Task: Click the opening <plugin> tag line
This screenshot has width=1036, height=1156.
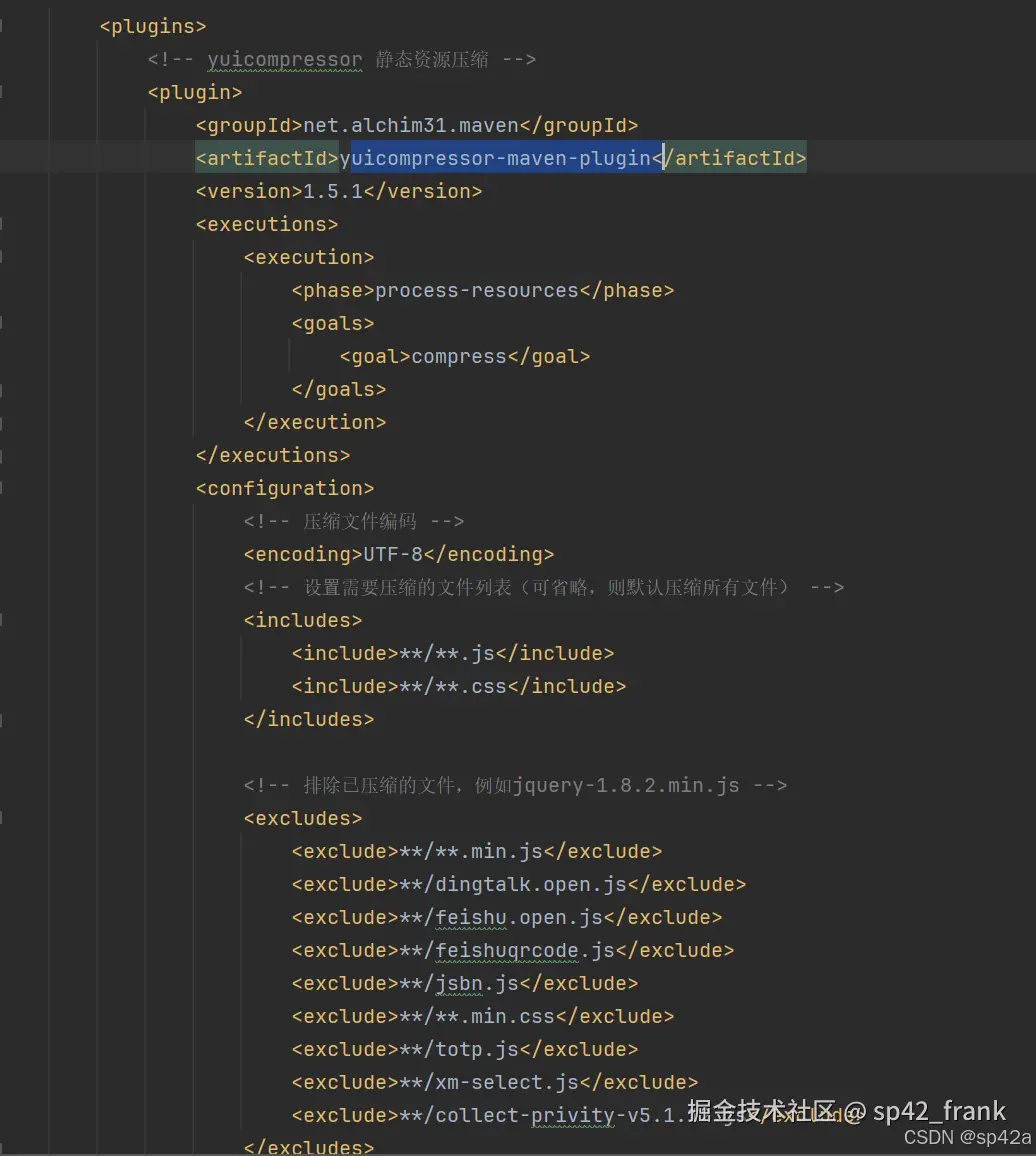Action: click(195, 92)
